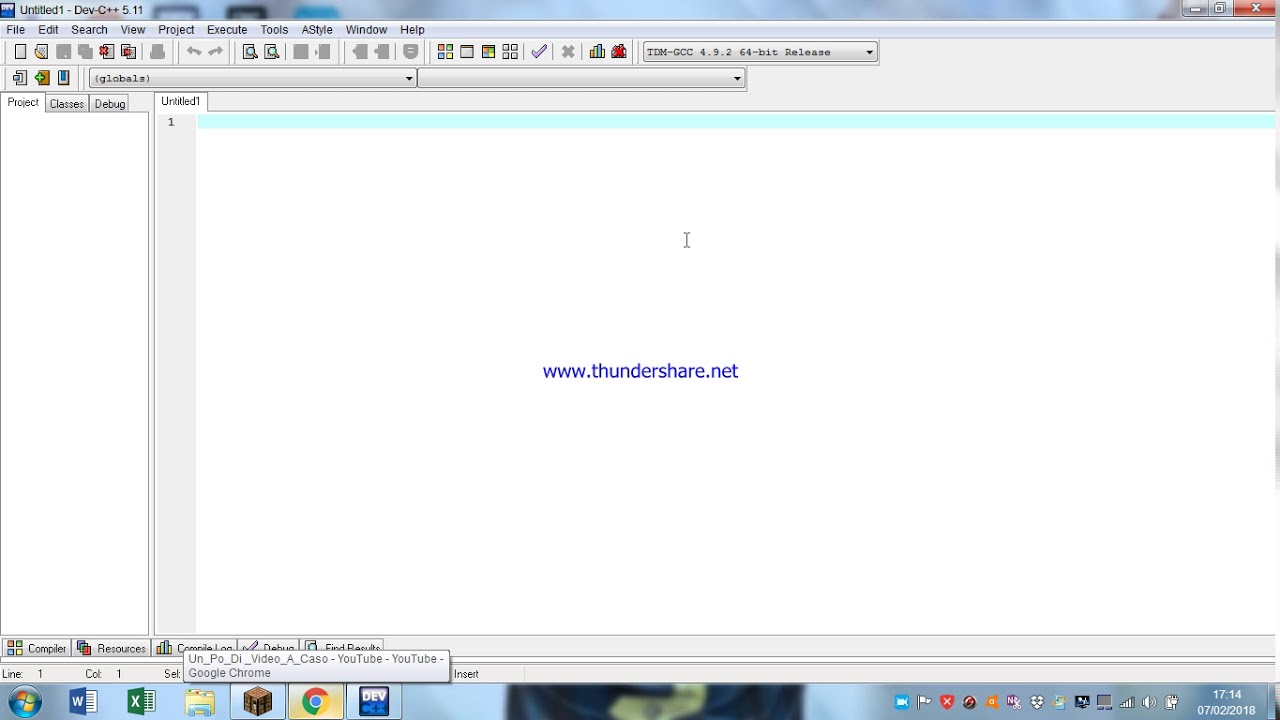The height and width of the screenshot is (720, 1280).
Task: Click the 'Col: 1' status bar entry
Action: 104,674
